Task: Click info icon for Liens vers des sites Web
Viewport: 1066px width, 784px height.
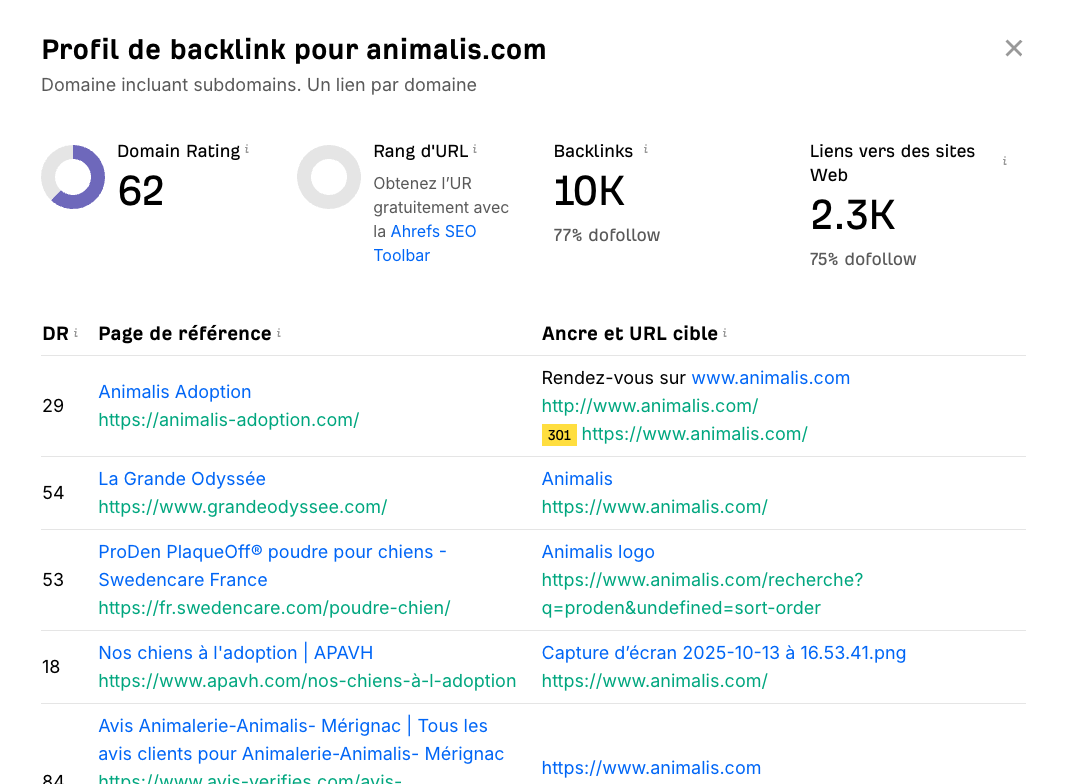Action: click(x=1004, y=161)
